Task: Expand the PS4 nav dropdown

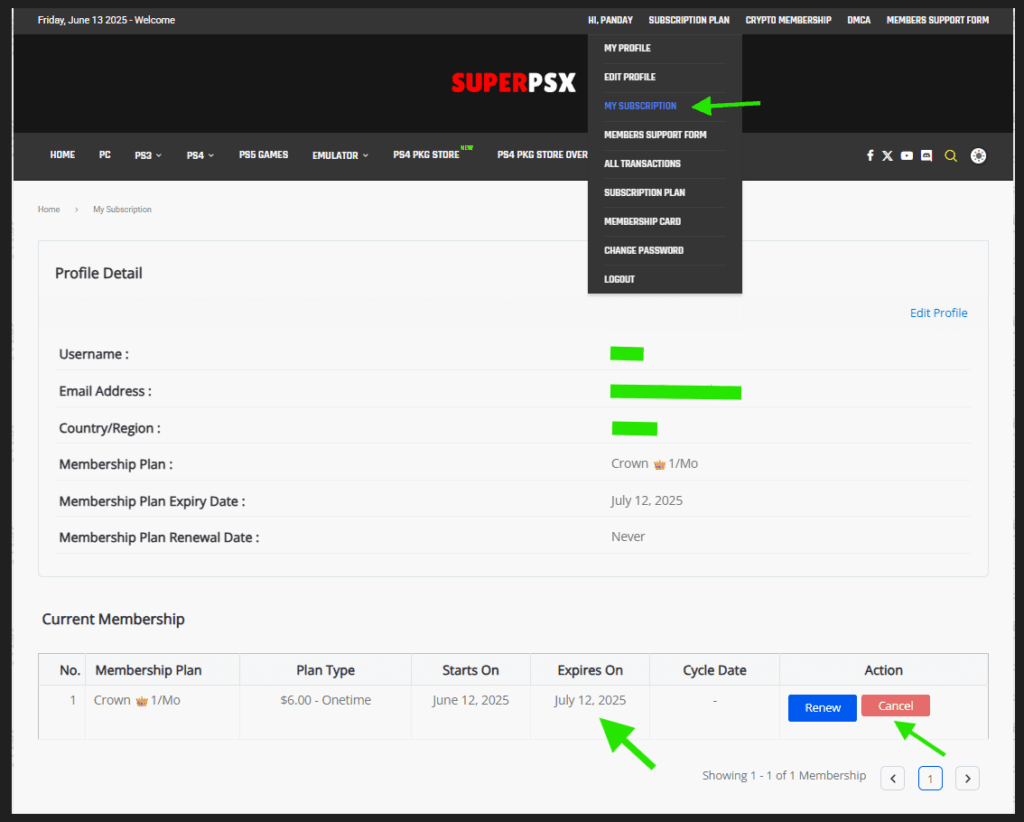Action: point(200,155)
